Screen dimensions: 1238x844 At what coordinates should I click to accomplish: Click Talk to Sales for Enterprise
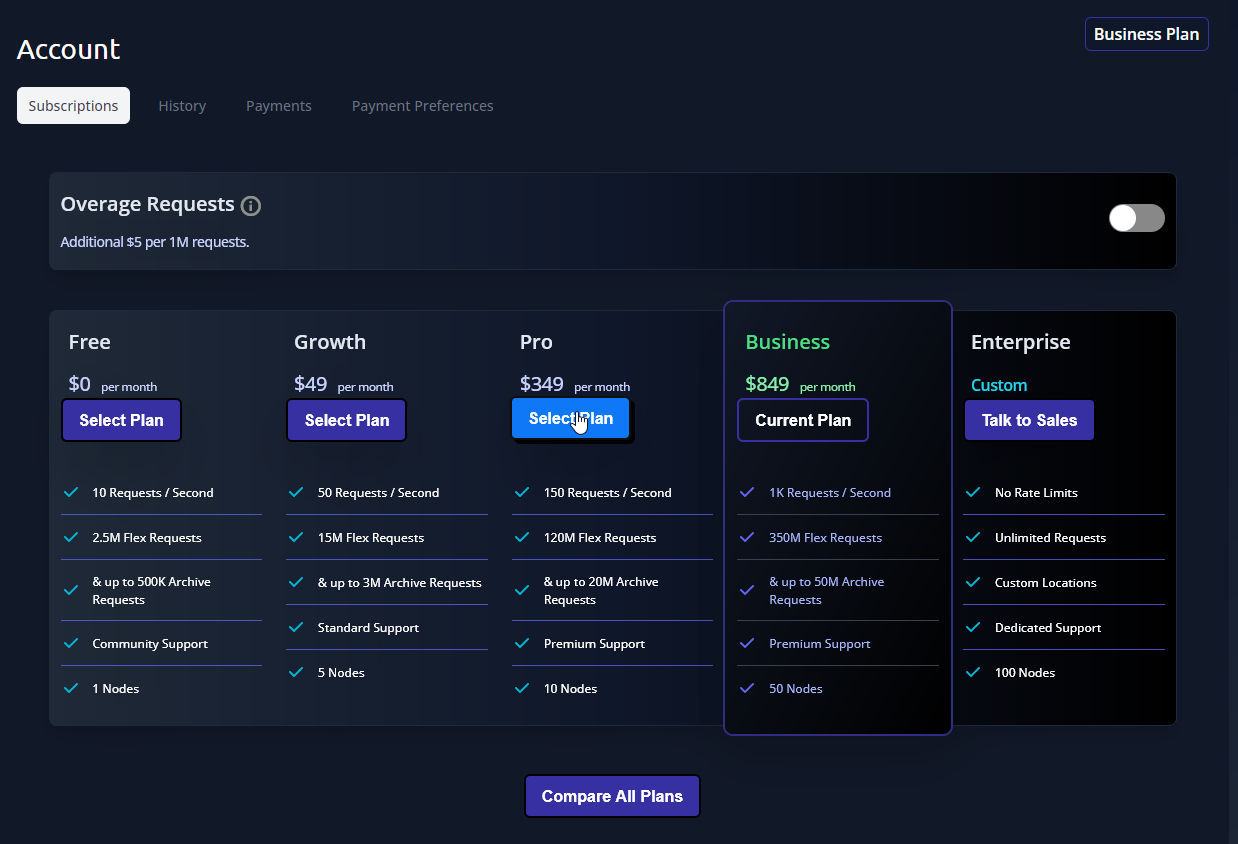click(1029, 420)
